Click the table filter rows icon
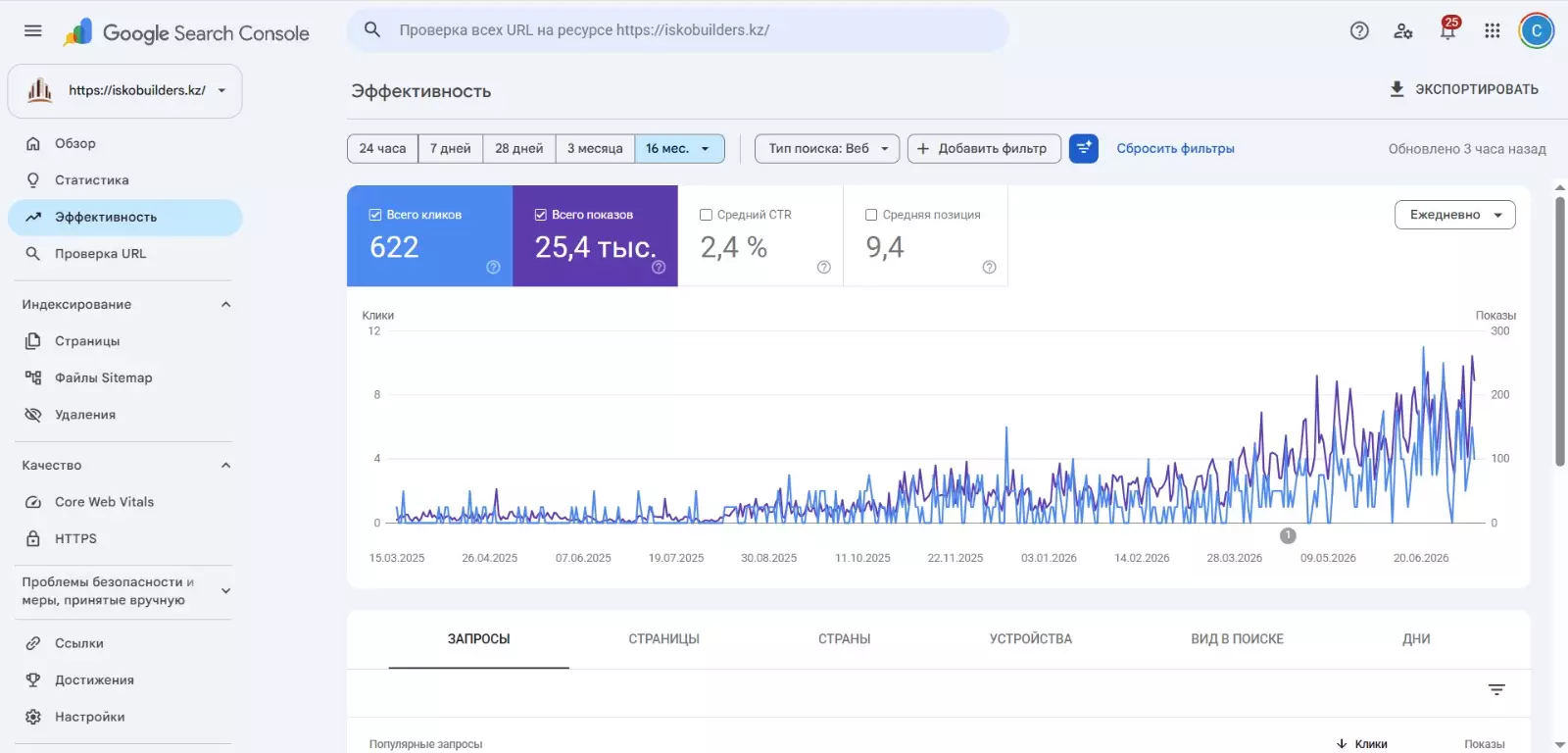1568x753 pixels. click(x=1496, y=690)
